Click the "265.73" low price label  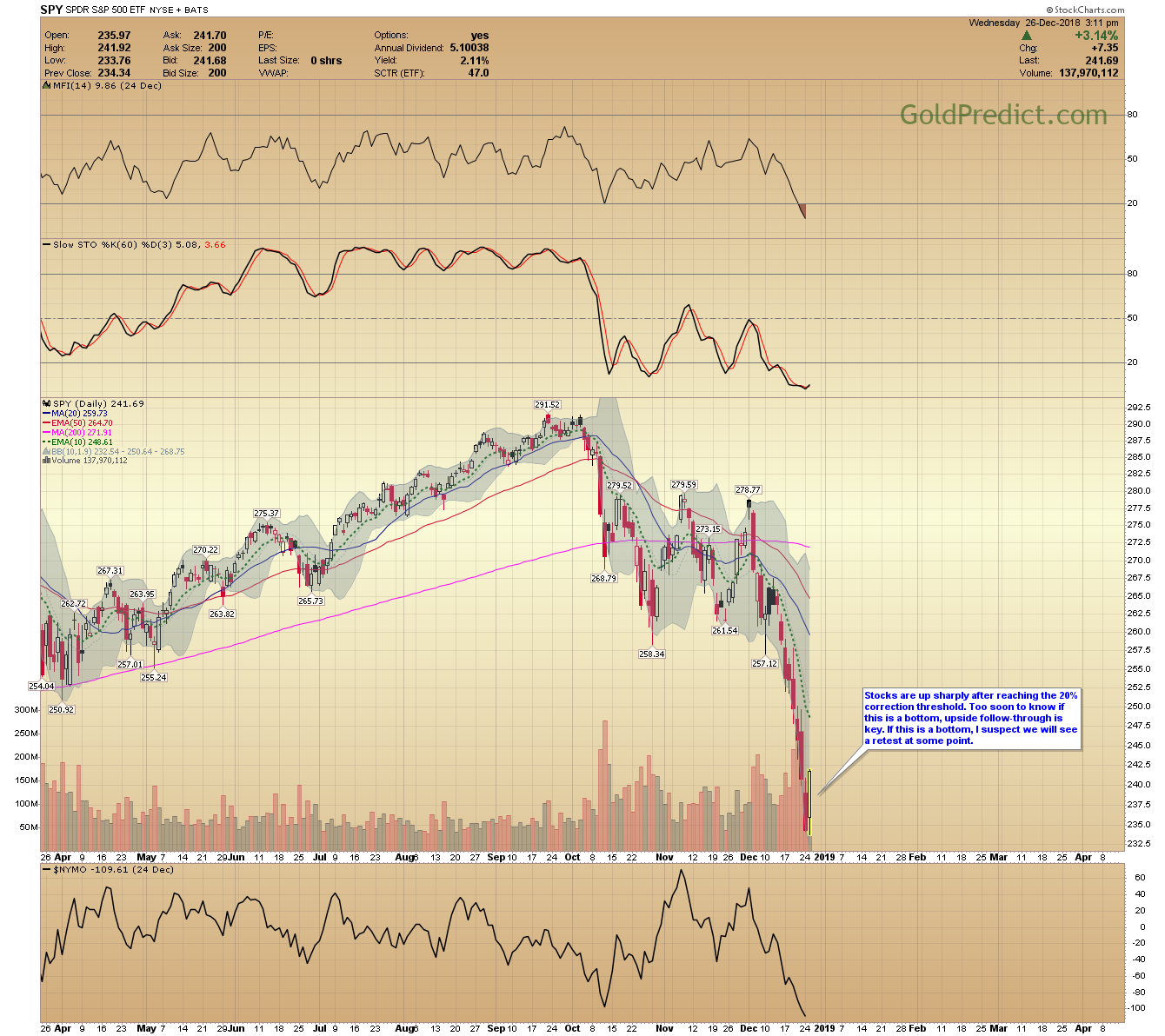[310, 601]
